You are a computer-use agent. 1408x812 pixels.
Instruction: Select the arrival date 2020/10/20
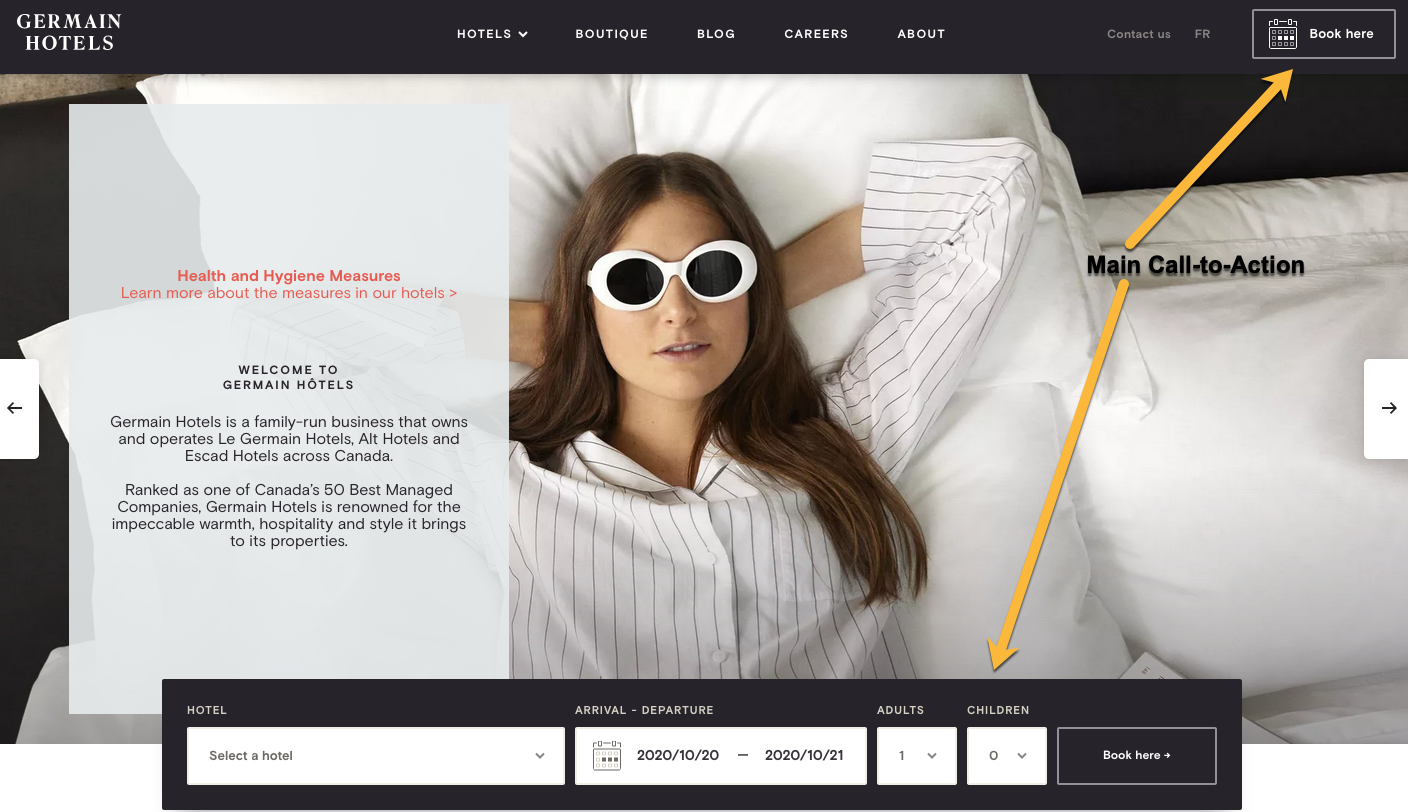[x=678, y=756]
